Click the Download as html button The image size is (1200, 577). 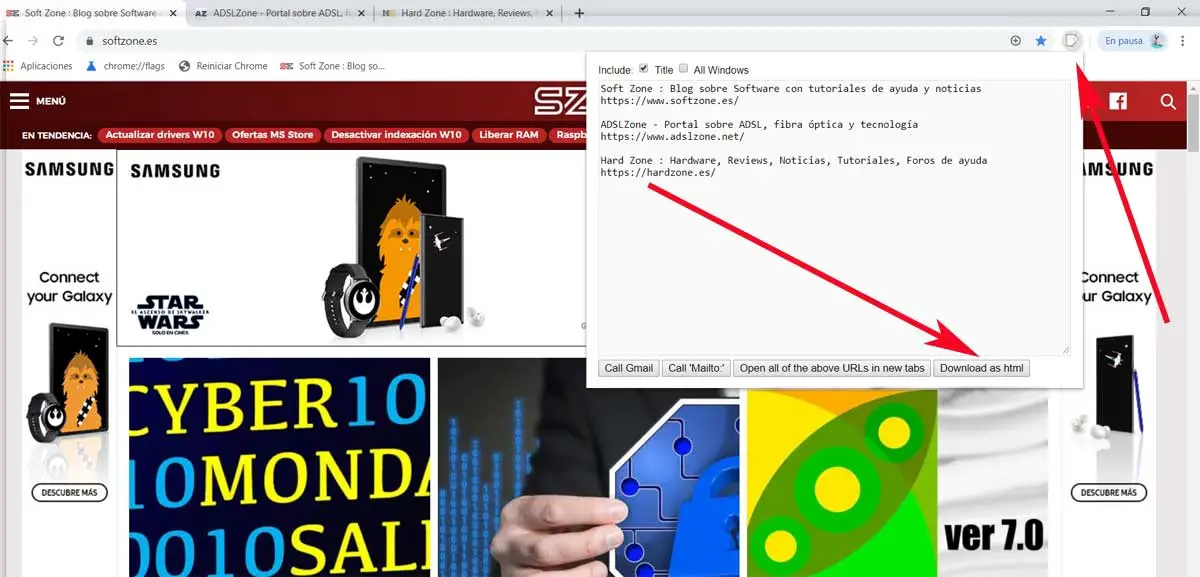pyautogui.click(x=982, y=368)
